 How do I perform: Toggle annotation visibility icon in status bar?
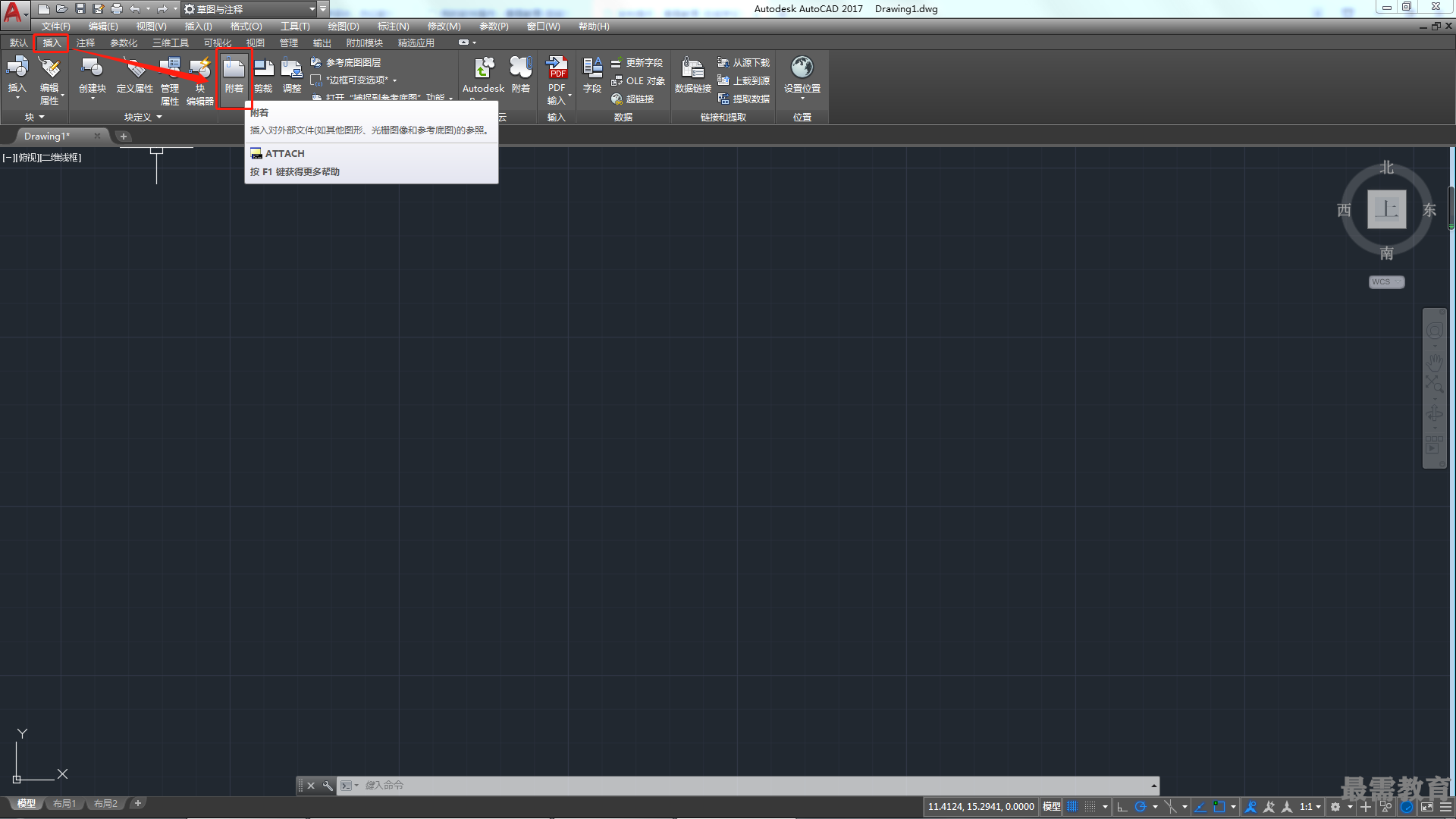point(1251,807)
